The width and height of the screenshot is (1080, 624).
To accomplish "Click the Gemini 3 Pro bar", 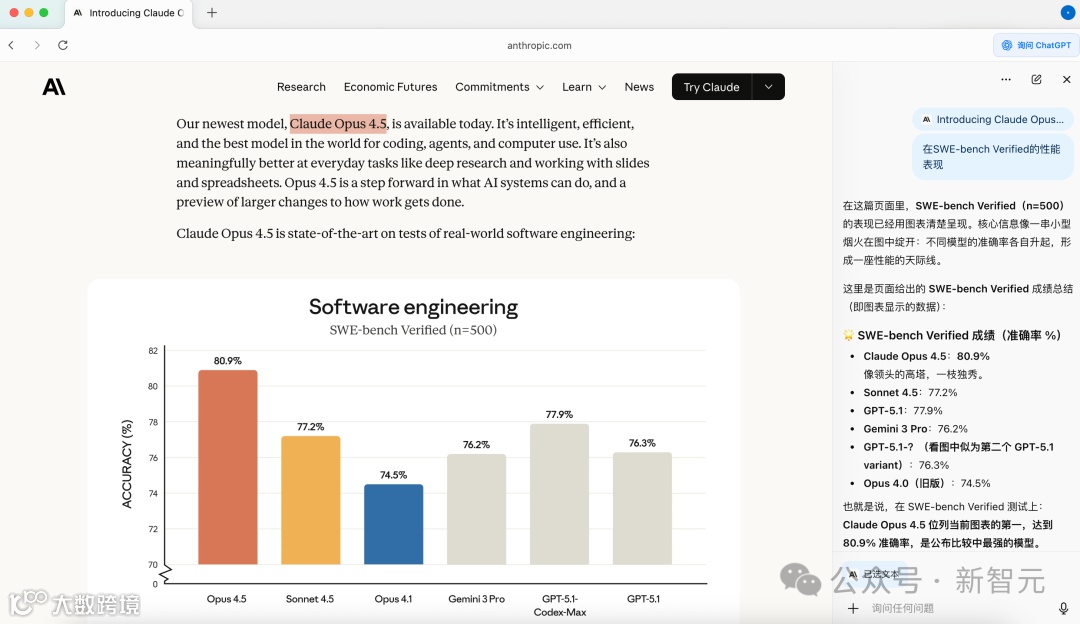I will (x=477, y=510).
